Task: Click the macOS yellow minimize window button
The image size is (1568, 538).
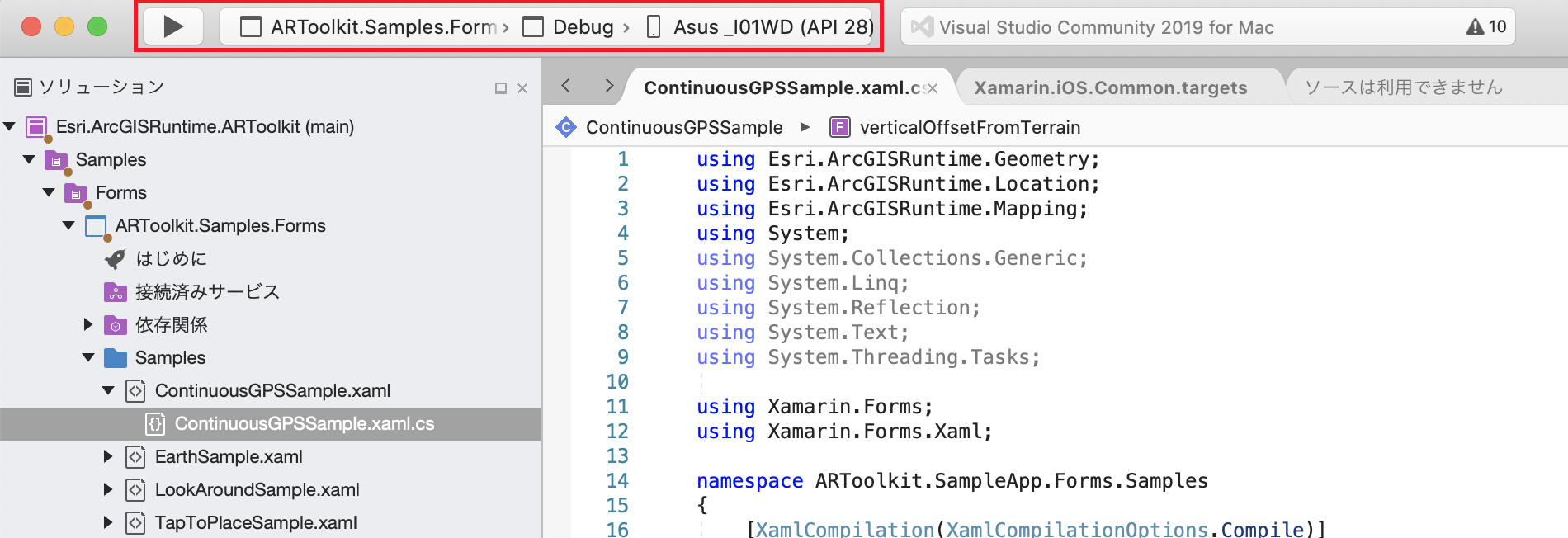Action: click(x=64, y=26)
